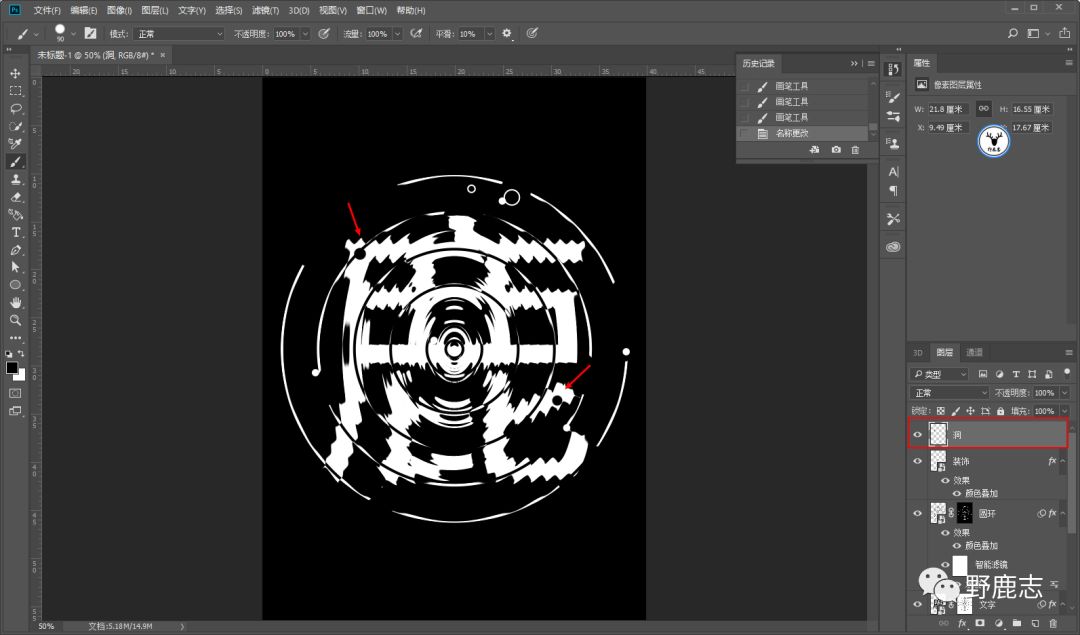Switch to the 3D panel tab

[x=917, y=353]
